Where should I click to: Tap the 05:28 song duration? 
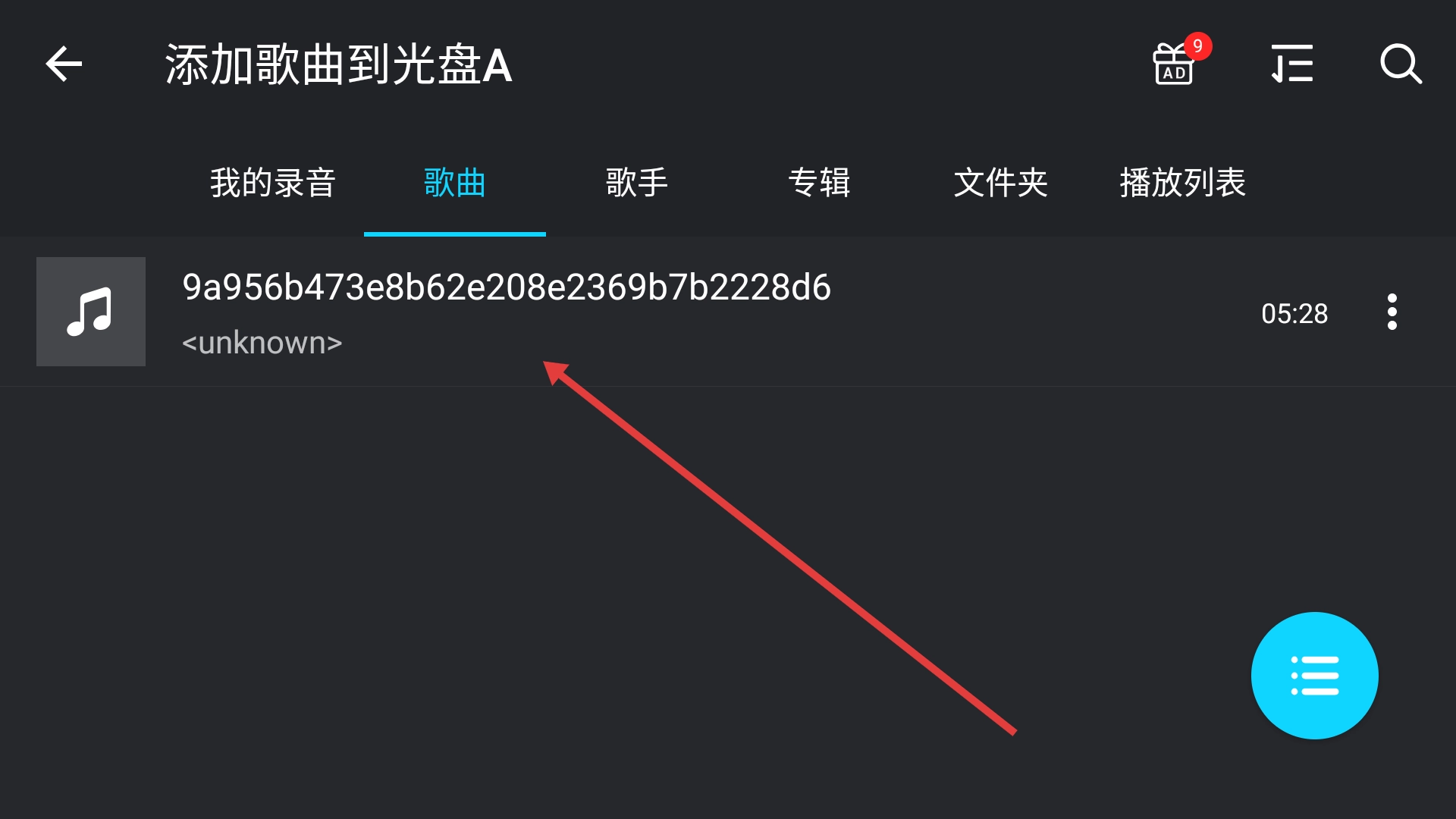pyautogui.click(x=1294, y=313)
